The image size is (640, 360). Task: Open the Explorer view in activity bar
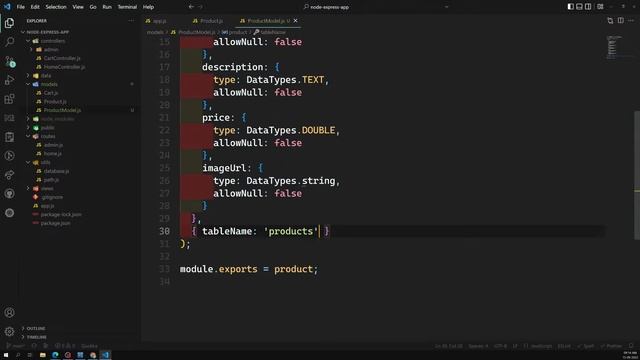[x=9, y=23]
